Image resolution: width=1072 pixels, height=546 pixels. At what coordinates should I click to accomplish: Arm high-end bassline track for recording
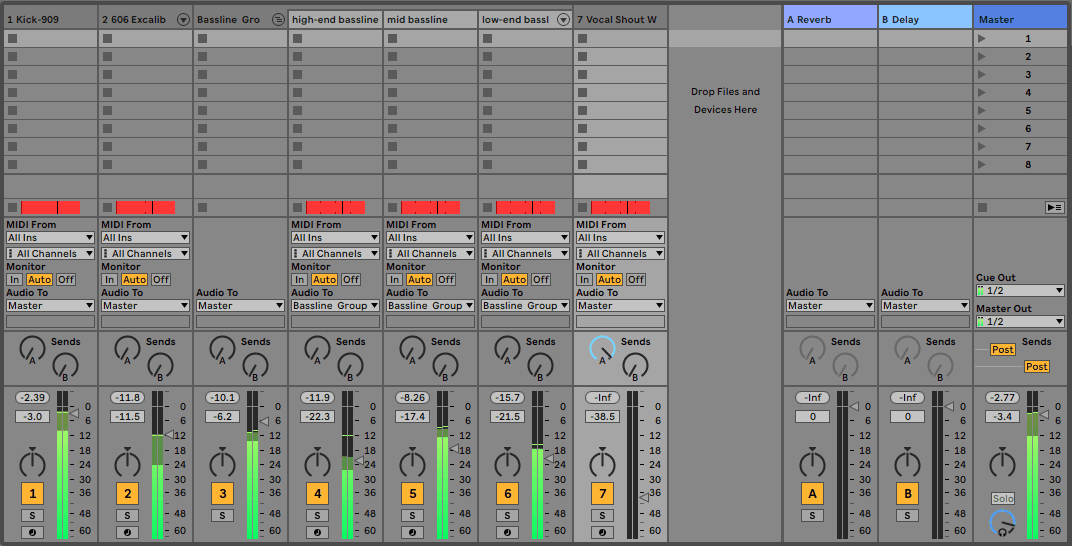317,532
